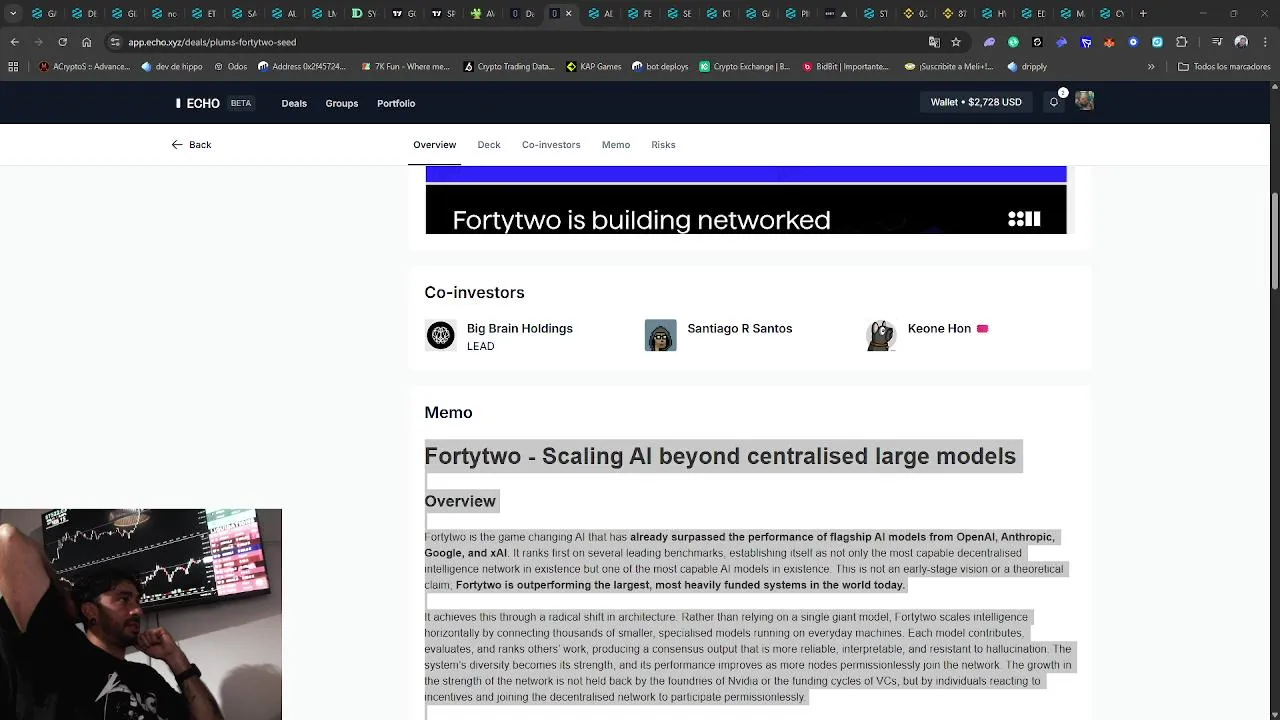1280x720 pixels.
Task: Open the bot deploys bookmark
Action: click(x=660, y=67)
